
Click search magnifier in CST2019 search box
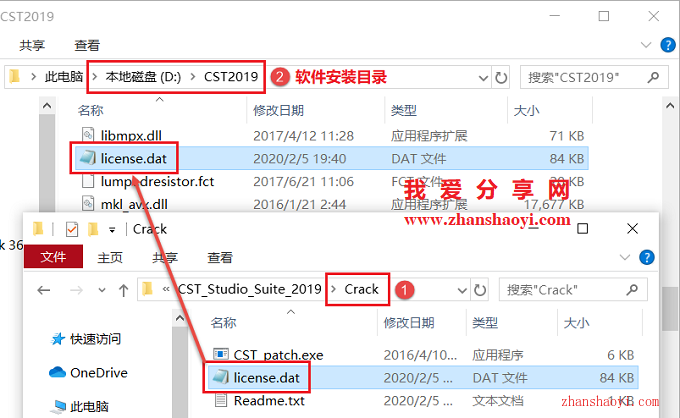point(653,78)
